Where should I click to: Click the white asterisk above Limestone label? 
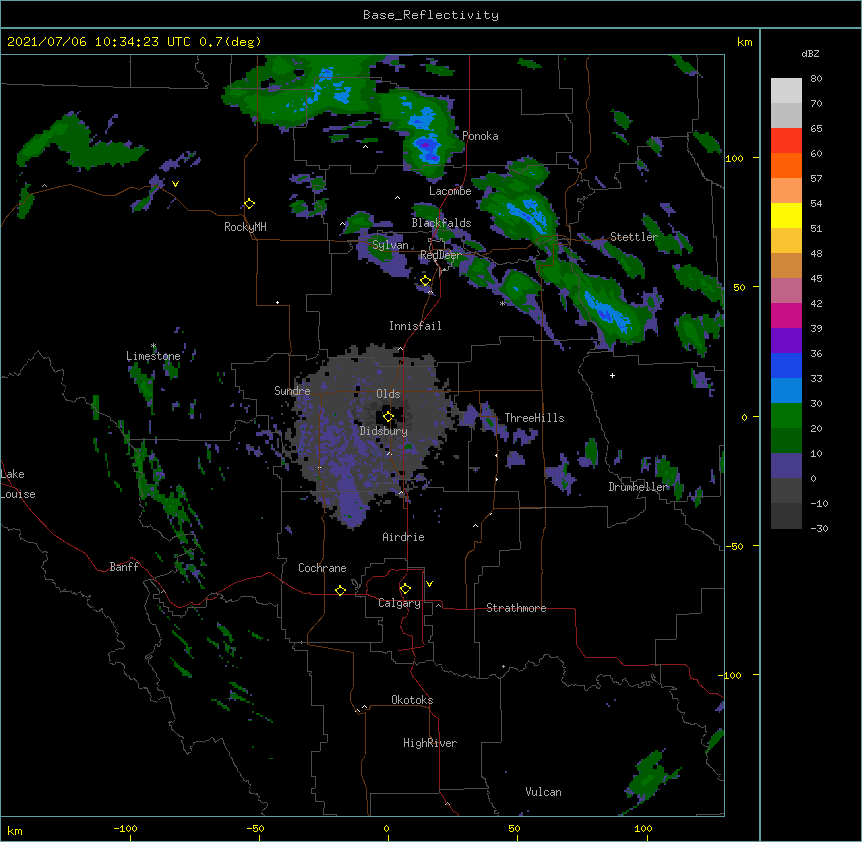pos(153,346)
